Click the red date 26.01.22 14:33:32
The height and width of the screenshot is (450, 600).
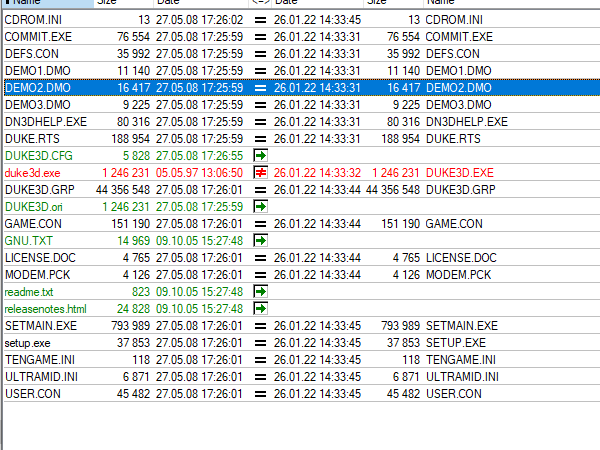[317, 173]
